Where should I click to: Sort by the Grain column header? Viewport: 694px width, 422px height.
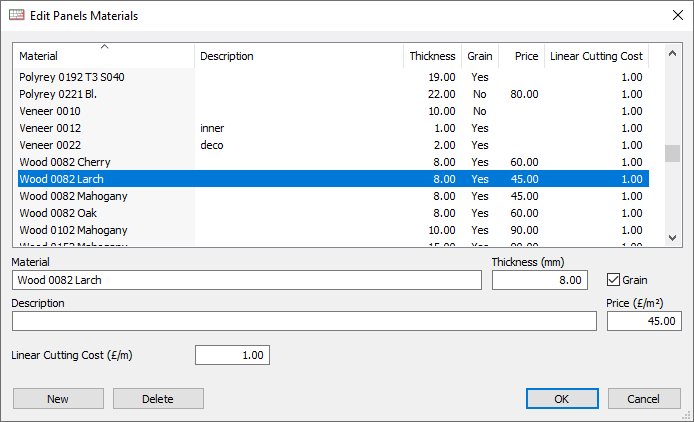coord(480,56)
